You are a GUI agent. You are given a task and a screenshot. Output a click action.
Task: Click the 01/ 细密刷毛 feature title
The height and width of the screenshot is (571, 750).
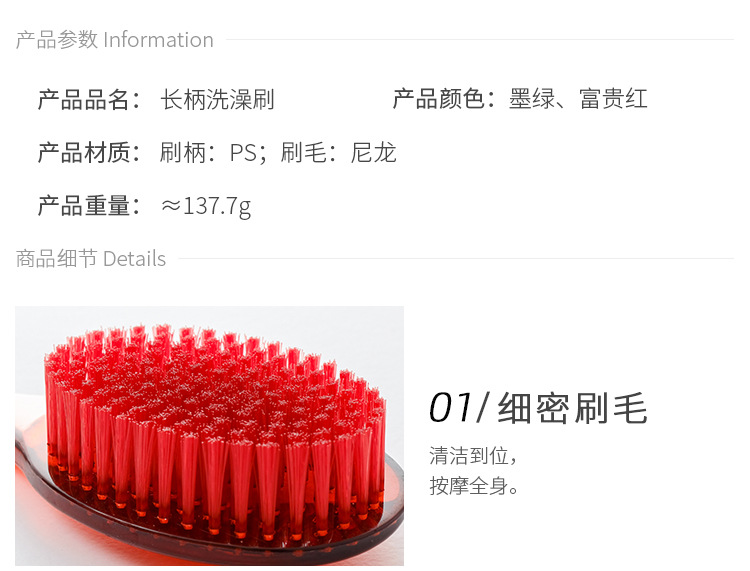538,408
